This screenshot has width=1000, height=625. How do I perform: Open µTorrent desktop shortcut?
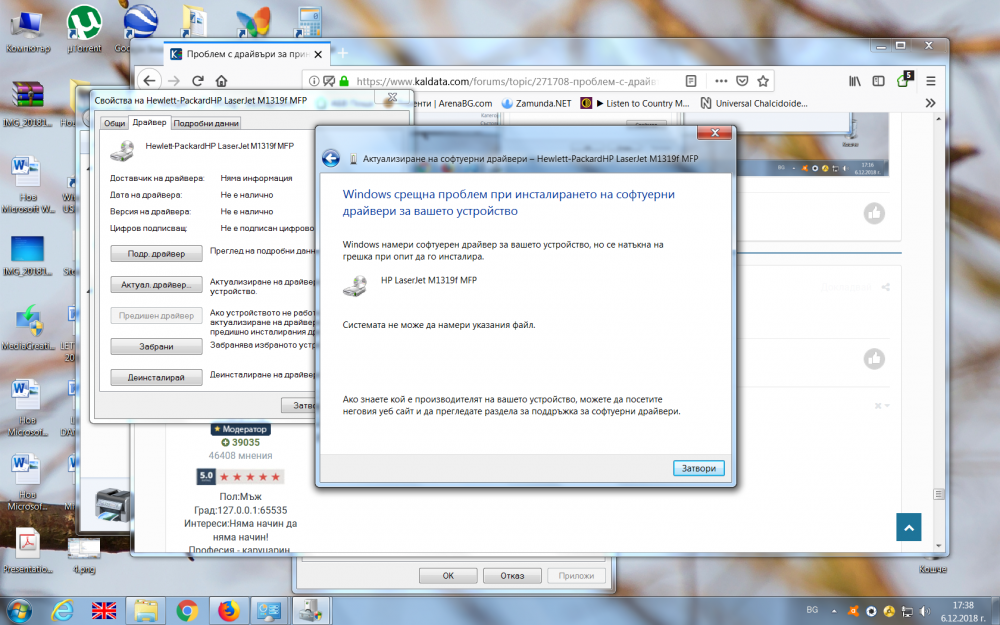pyautogui.click(x=84, y=29)
